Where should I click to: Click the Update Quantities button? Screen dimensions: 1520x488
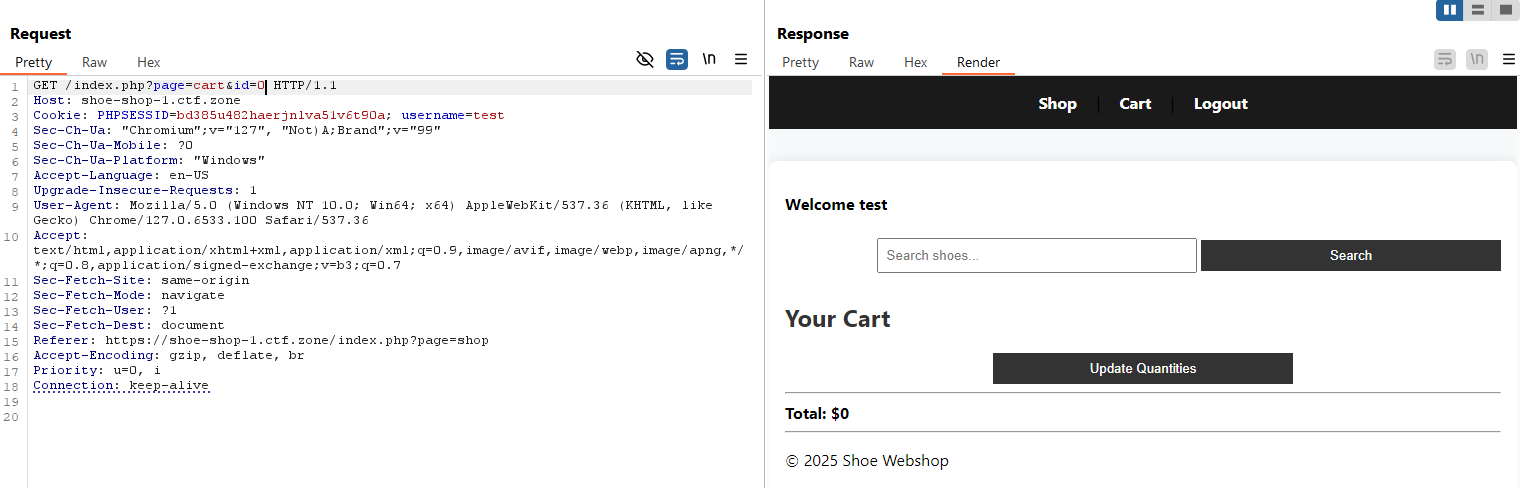point(1142,368)
